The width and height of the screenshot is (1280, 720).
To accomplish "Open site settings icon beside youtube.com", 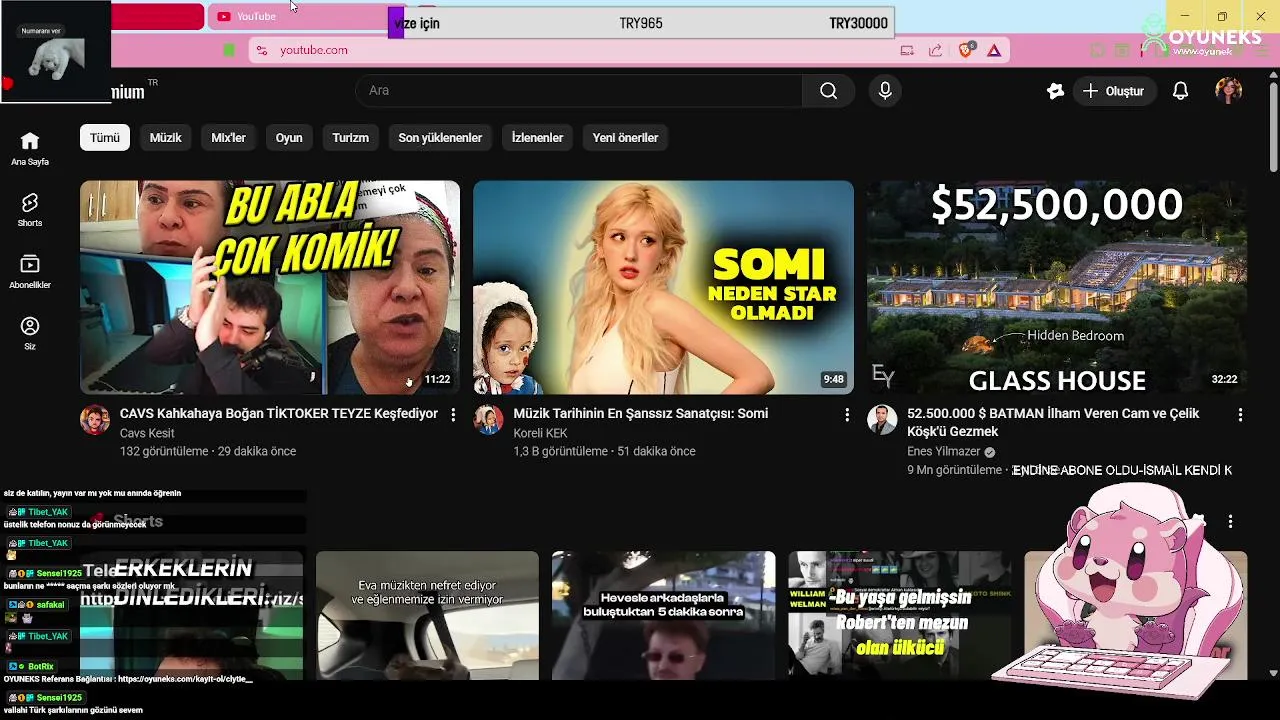I will click(x=261, y=50).
